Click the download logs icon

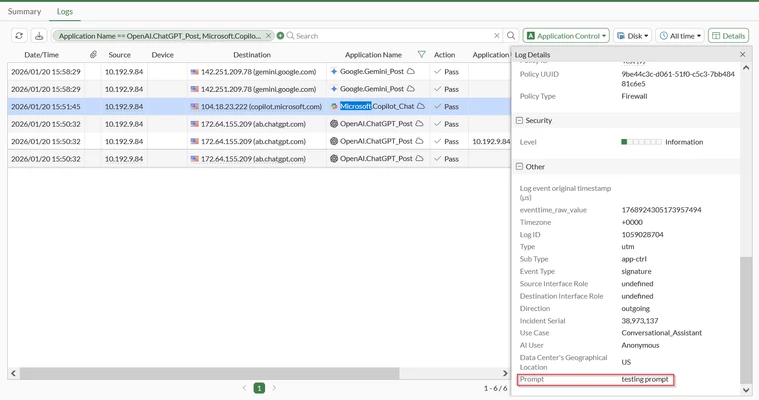39,36
